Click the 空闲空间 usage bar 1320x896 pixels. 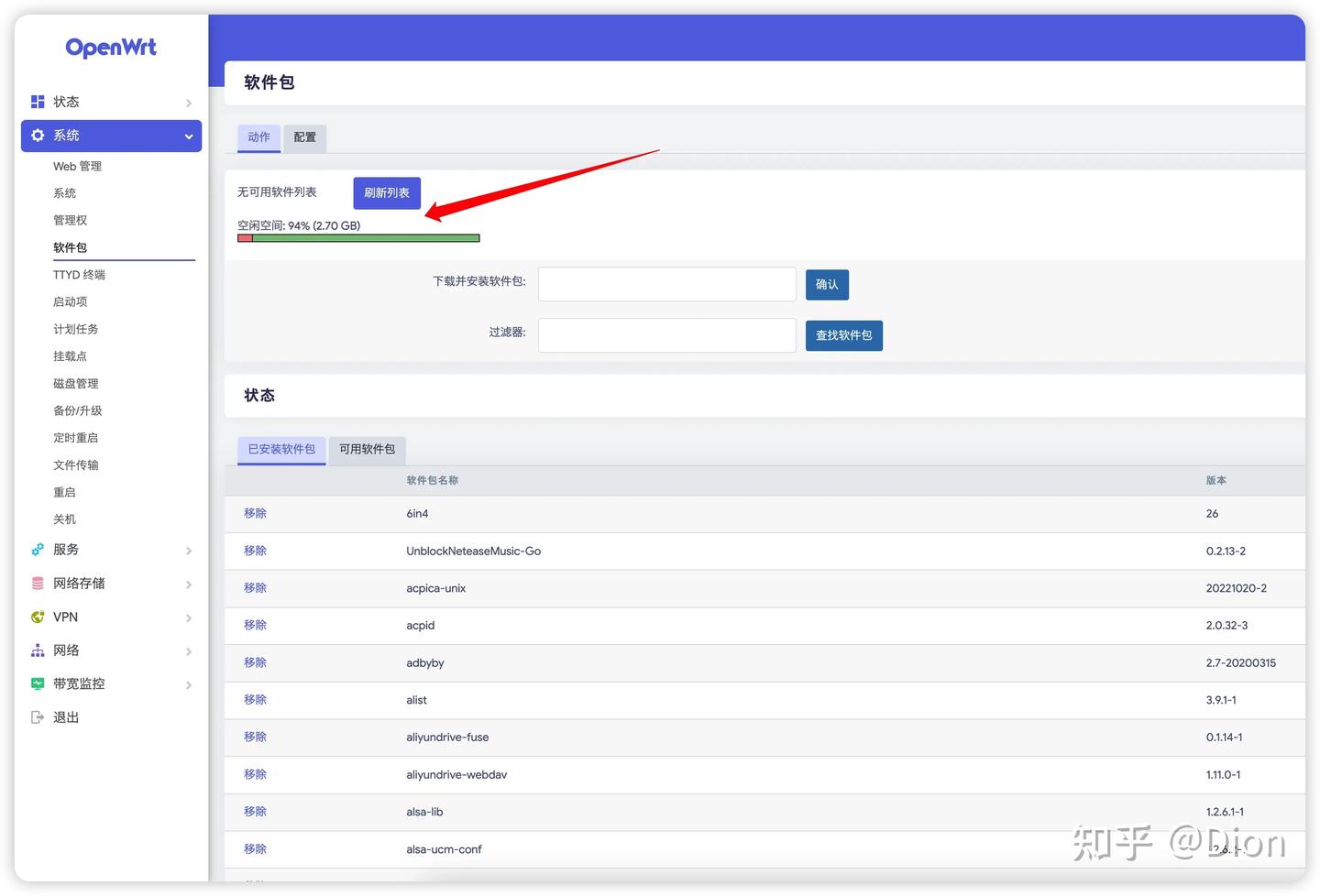tap(357, 237)
